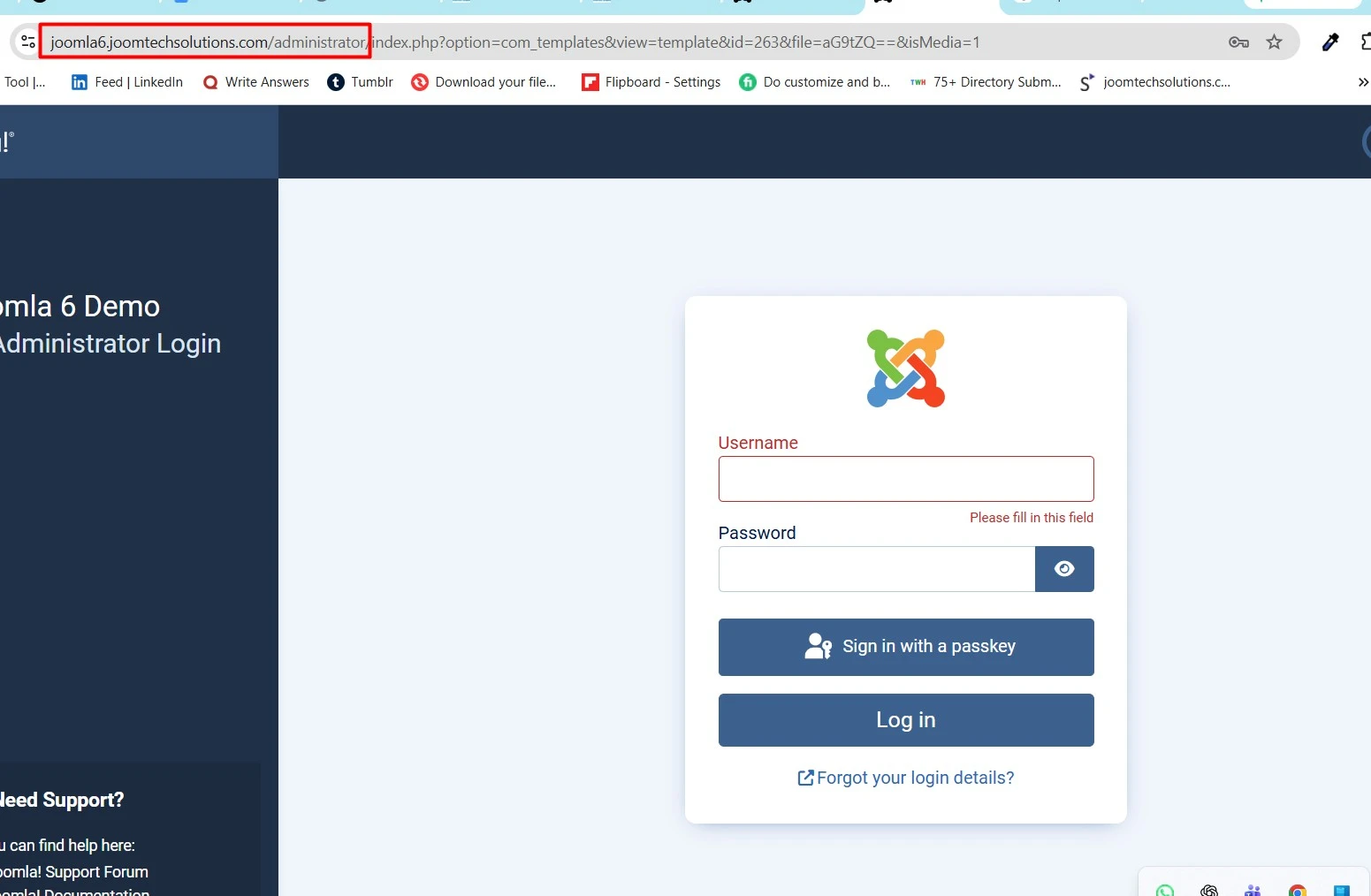This screenshot has height=896, width=1371.
Task: Click the Log in button
Action: pyautogui.click(x=906, y=720)
